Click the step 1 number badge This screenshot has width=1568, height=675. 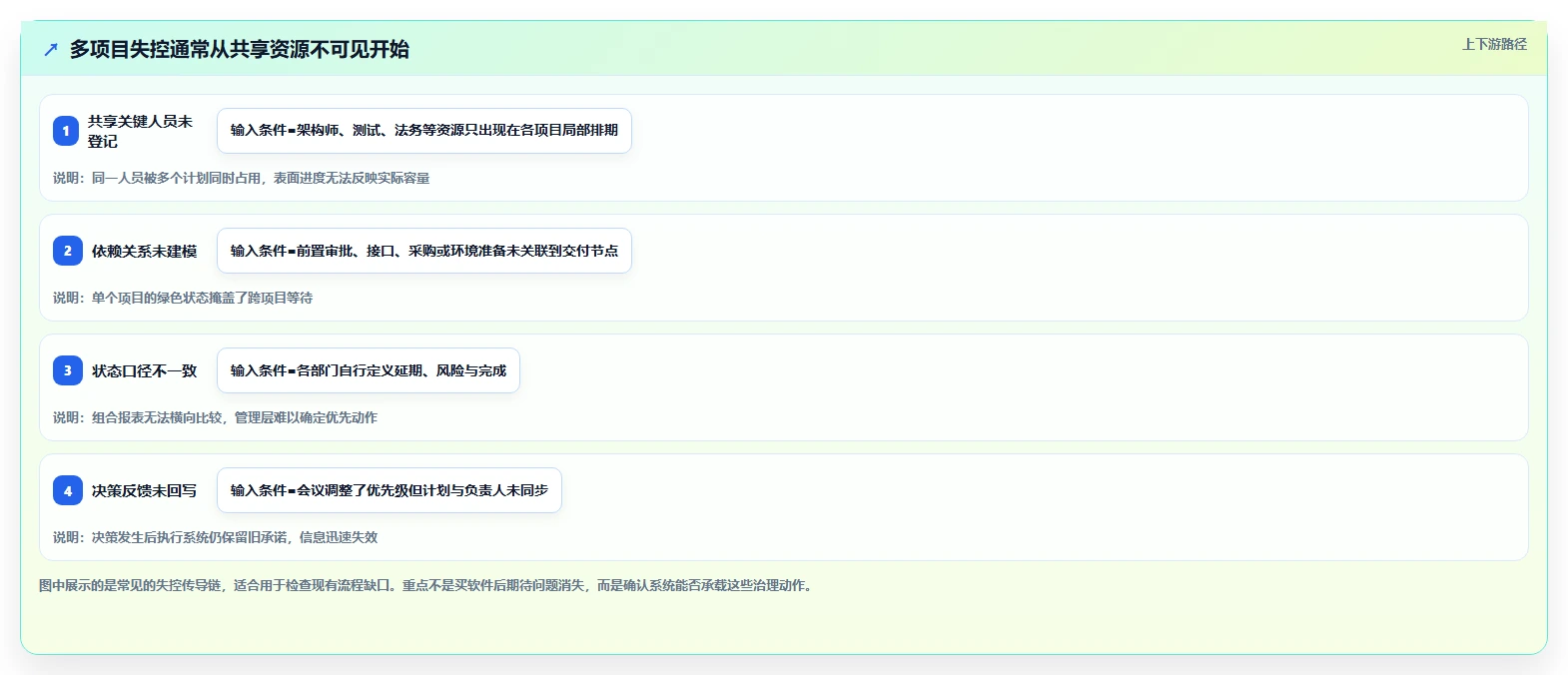[66, 131]
